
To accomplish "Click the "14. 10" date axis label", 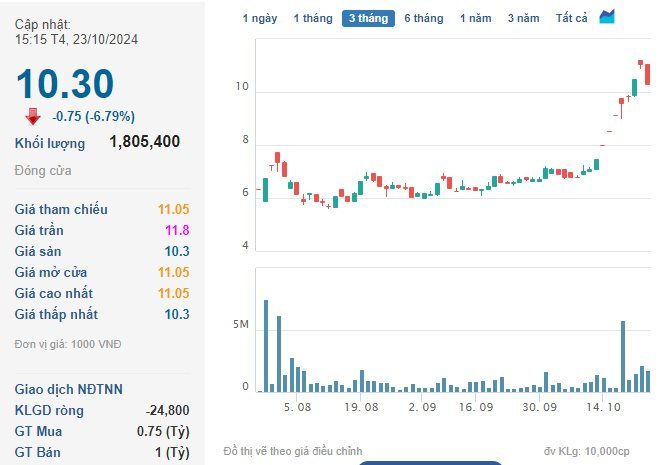I will 603,407.
